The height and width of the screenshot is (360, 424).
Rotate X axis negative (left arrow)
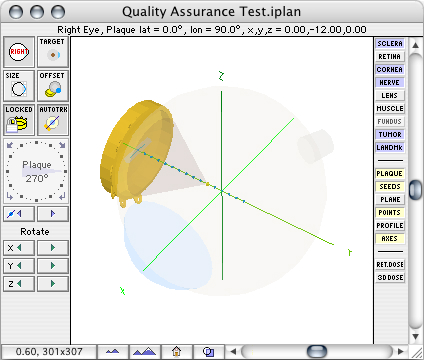pos(19,248)
